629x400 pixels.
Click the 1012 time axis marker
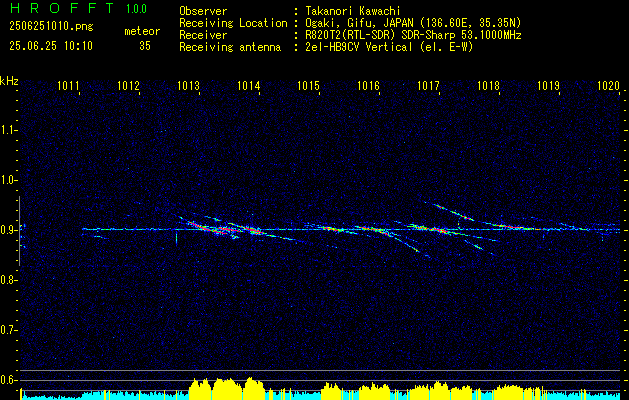pos(128,85)
